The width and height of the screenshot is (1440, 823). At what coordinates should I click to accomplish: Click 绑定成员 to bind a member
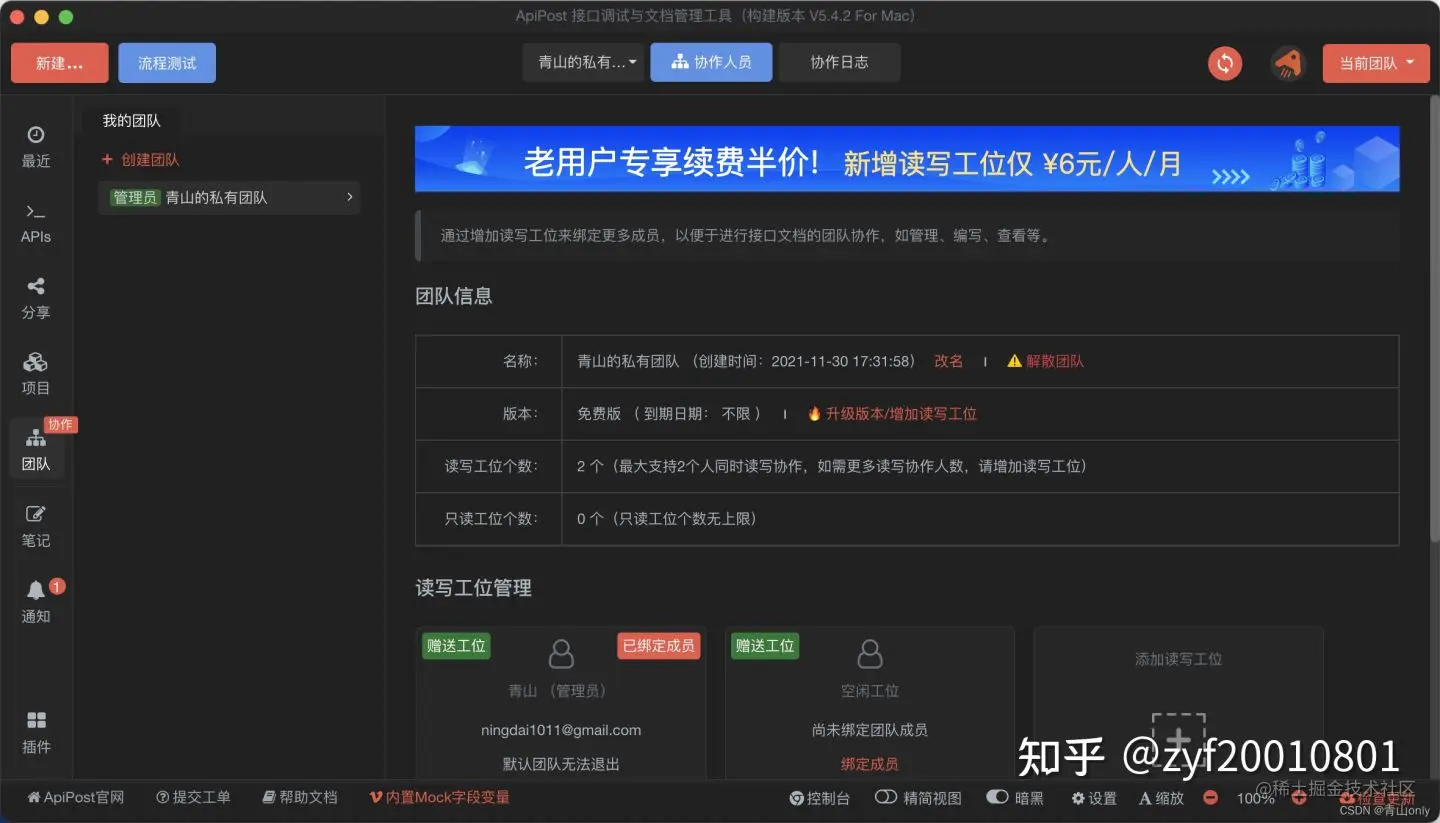869,764
